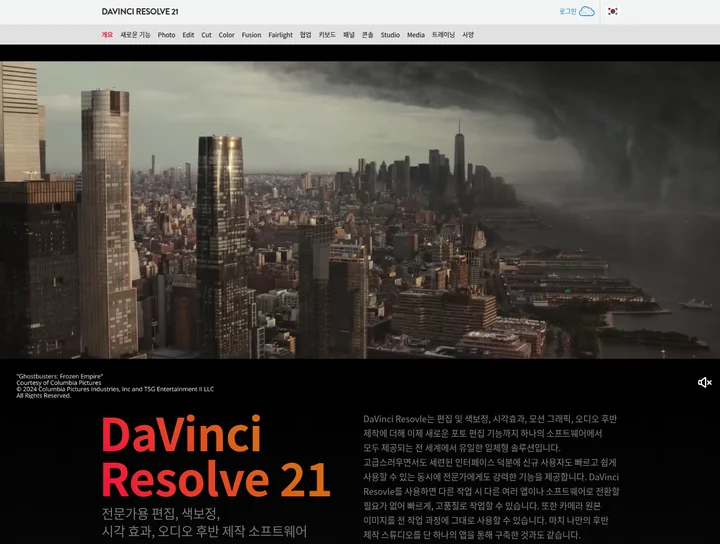The height and width of the screenshot is (544, 720).
Task: Click the large DaVinci Resolve 21 heading
Action: tap(216, 456)
